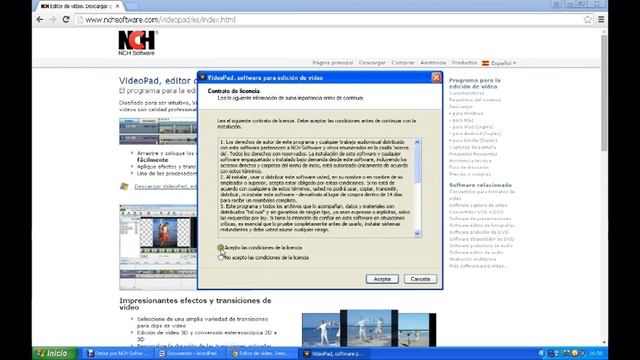Click the 'Descargar VideoPad' download link
Image resolution: width=640 pixels, height=360 pixels.
(165, 187)
